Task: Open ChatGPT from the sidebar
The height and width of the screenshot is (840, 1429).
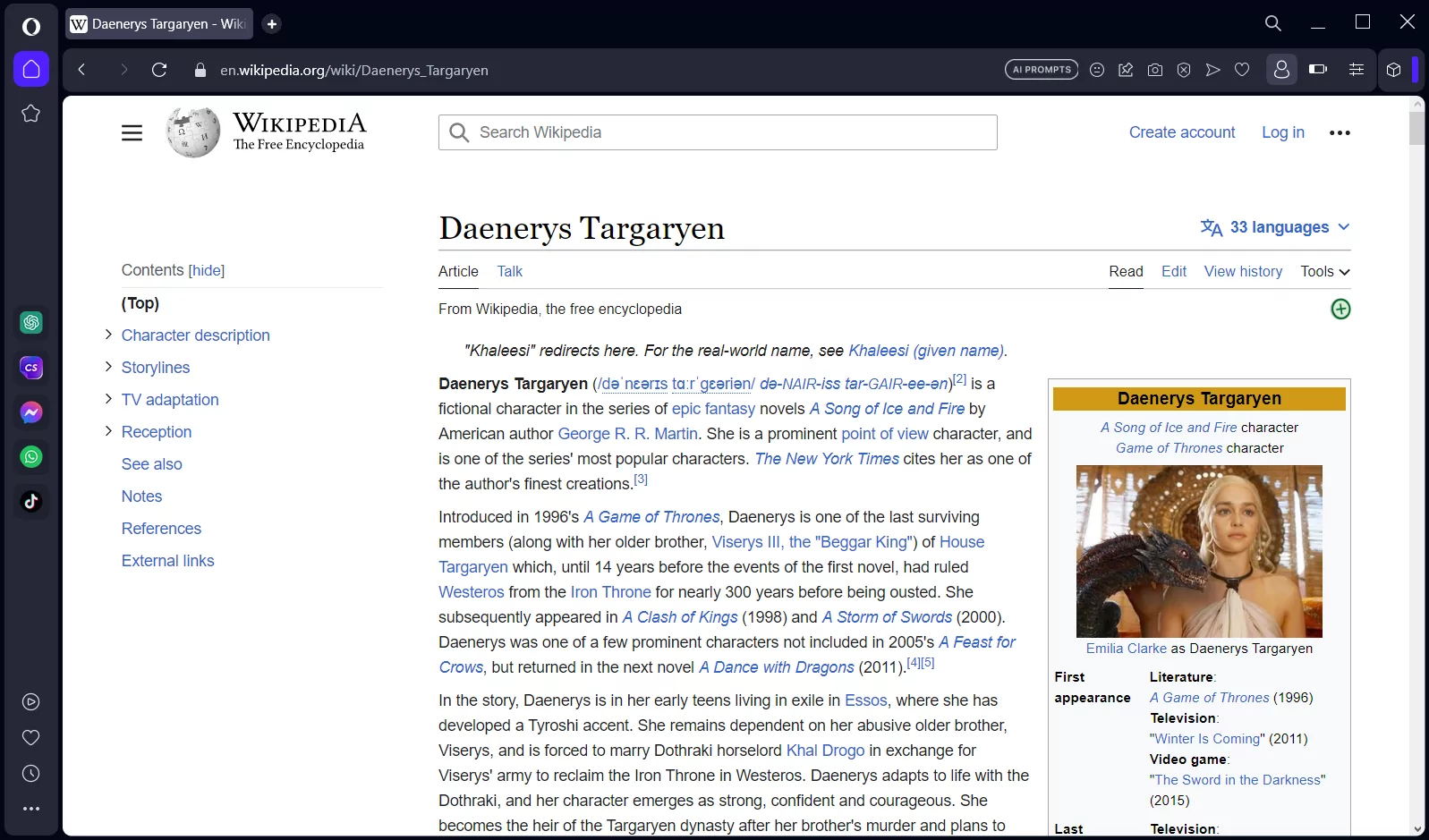Action: 31,322
